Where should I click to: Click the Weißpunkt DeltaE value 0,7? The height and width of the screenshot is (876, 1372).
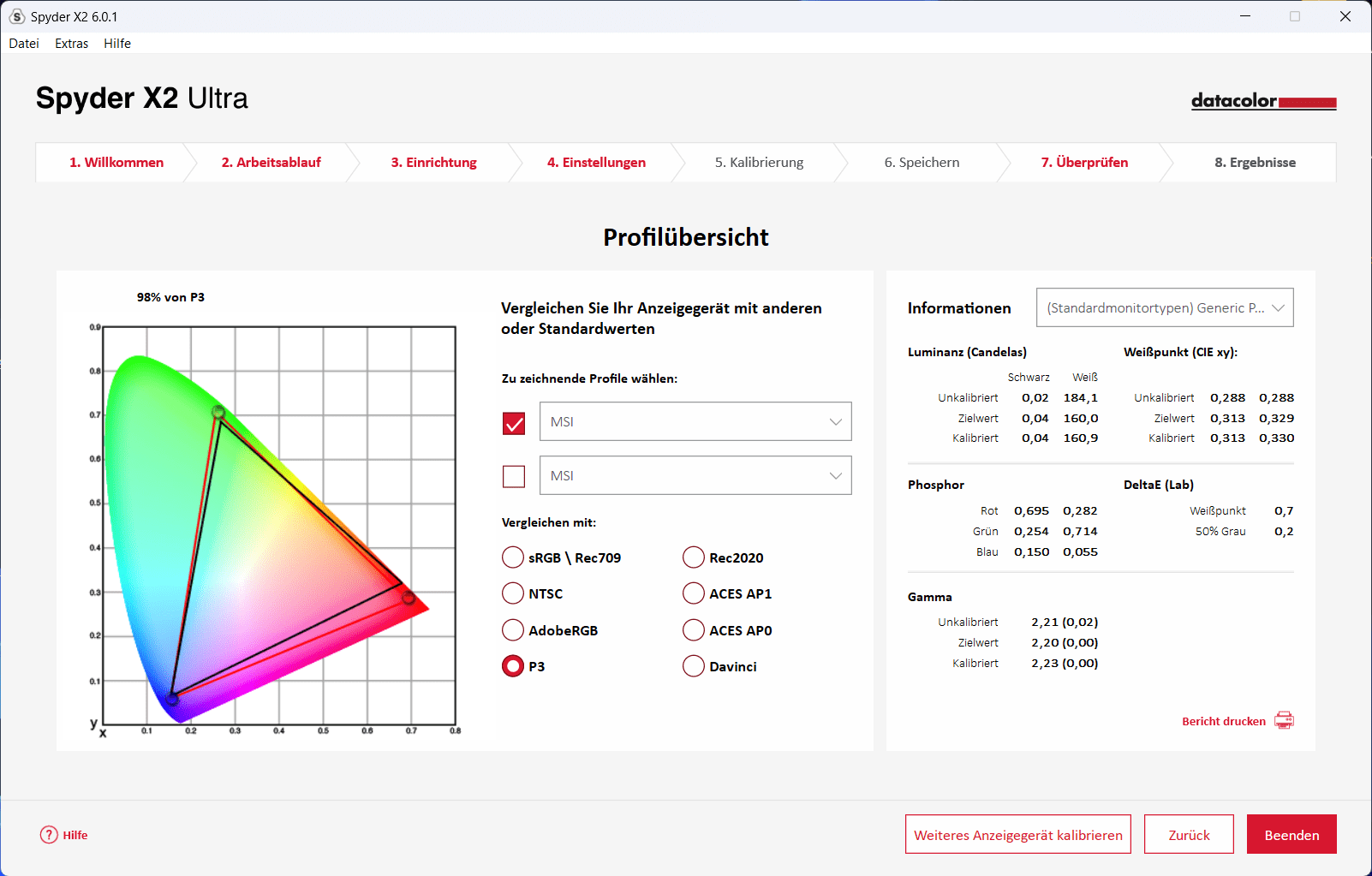point(1284,510)
